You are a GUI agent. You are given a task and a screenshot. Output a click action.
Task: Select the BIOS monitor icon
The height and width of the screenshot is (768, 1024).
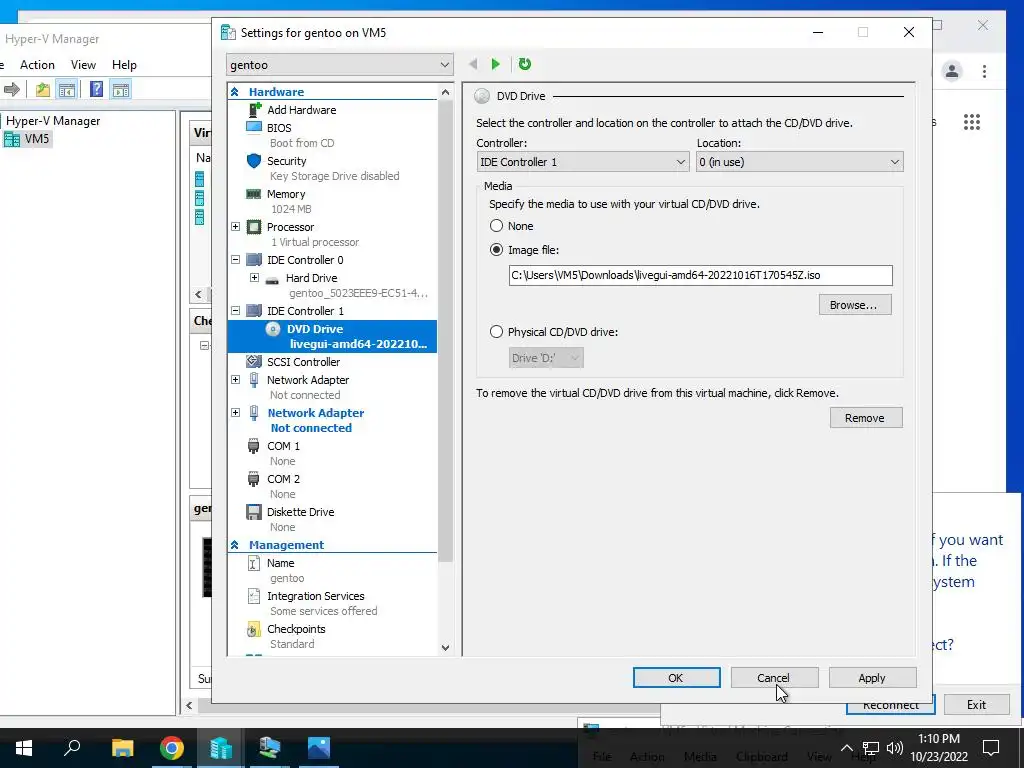click(254, 127)
